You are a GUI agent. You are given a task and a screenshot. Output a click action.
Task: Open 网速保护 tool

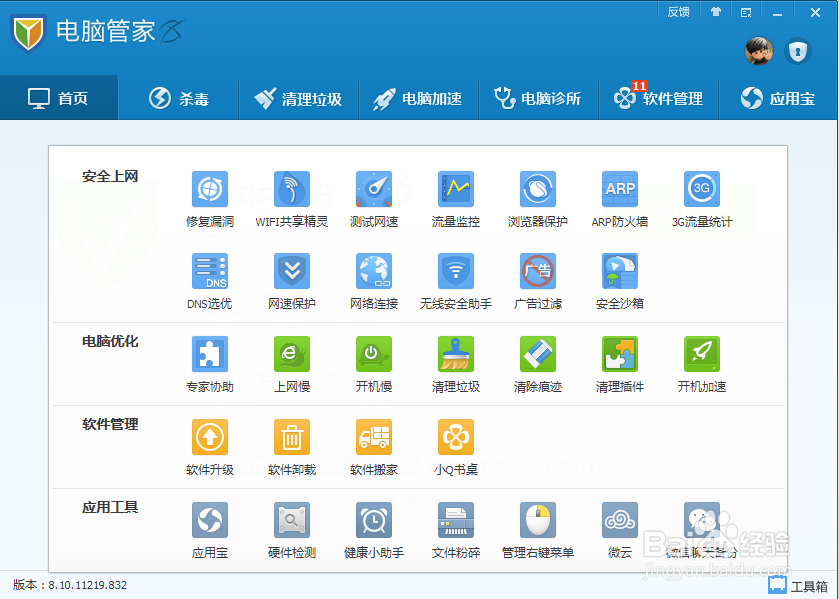tap(292, 271)
